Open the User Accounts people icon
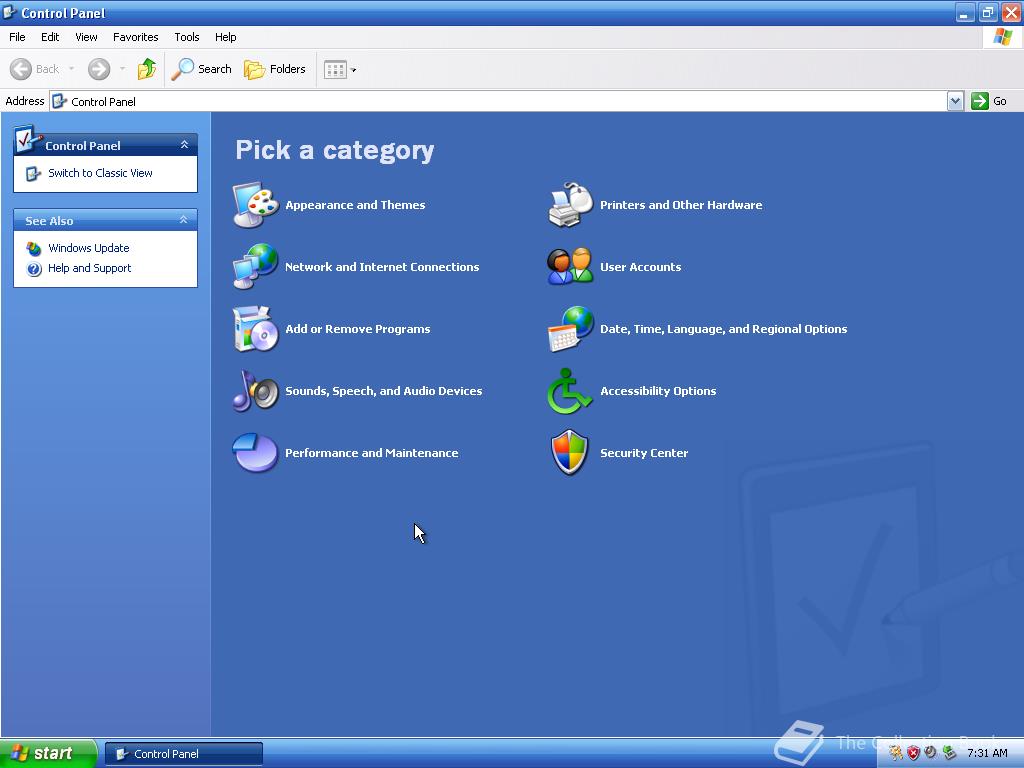 click(x=571, y=266)
